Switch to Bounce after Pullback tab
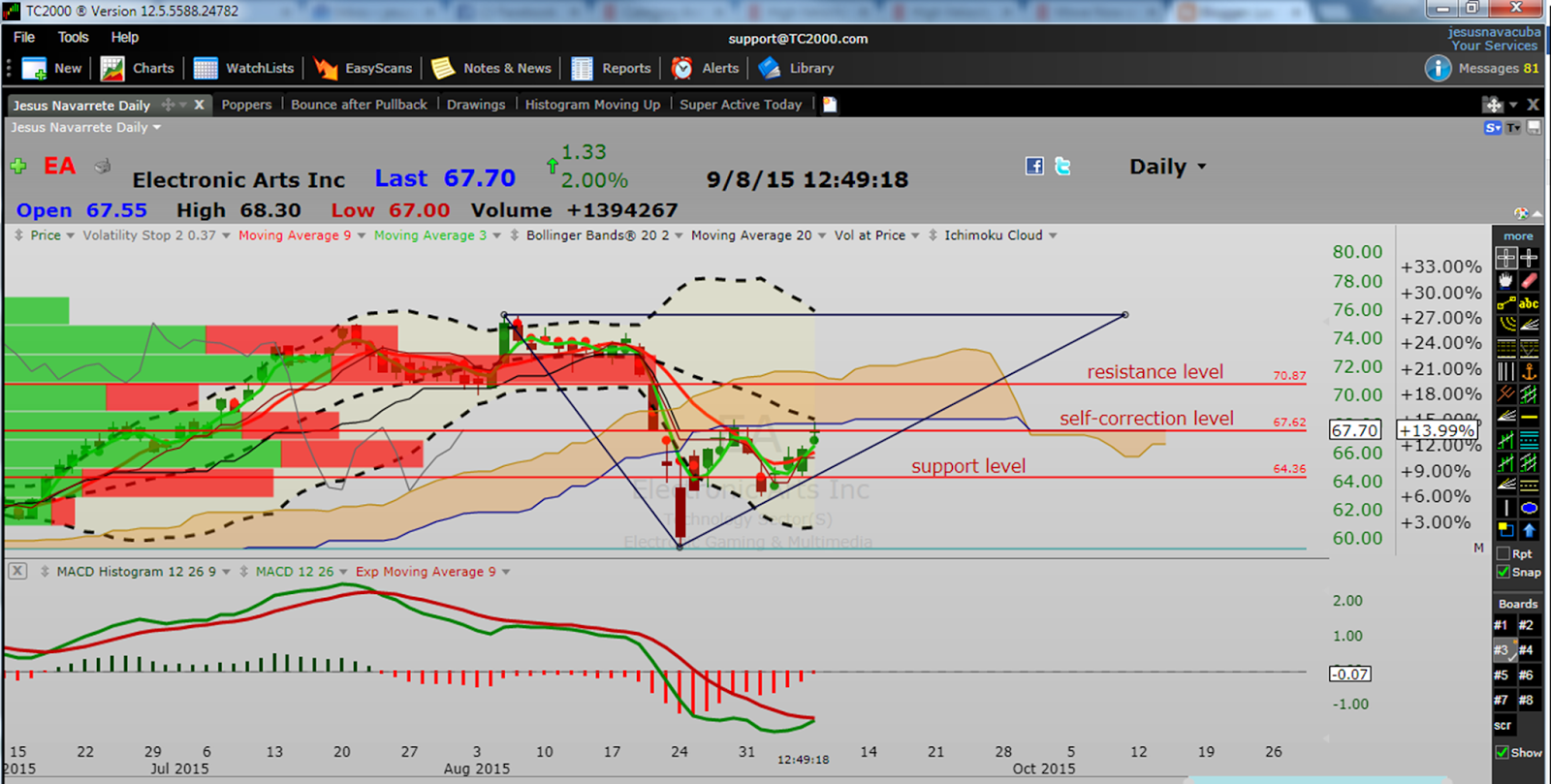Image resolution: width=1551 pixels, height=784 pixels. [x=359, y=105]
